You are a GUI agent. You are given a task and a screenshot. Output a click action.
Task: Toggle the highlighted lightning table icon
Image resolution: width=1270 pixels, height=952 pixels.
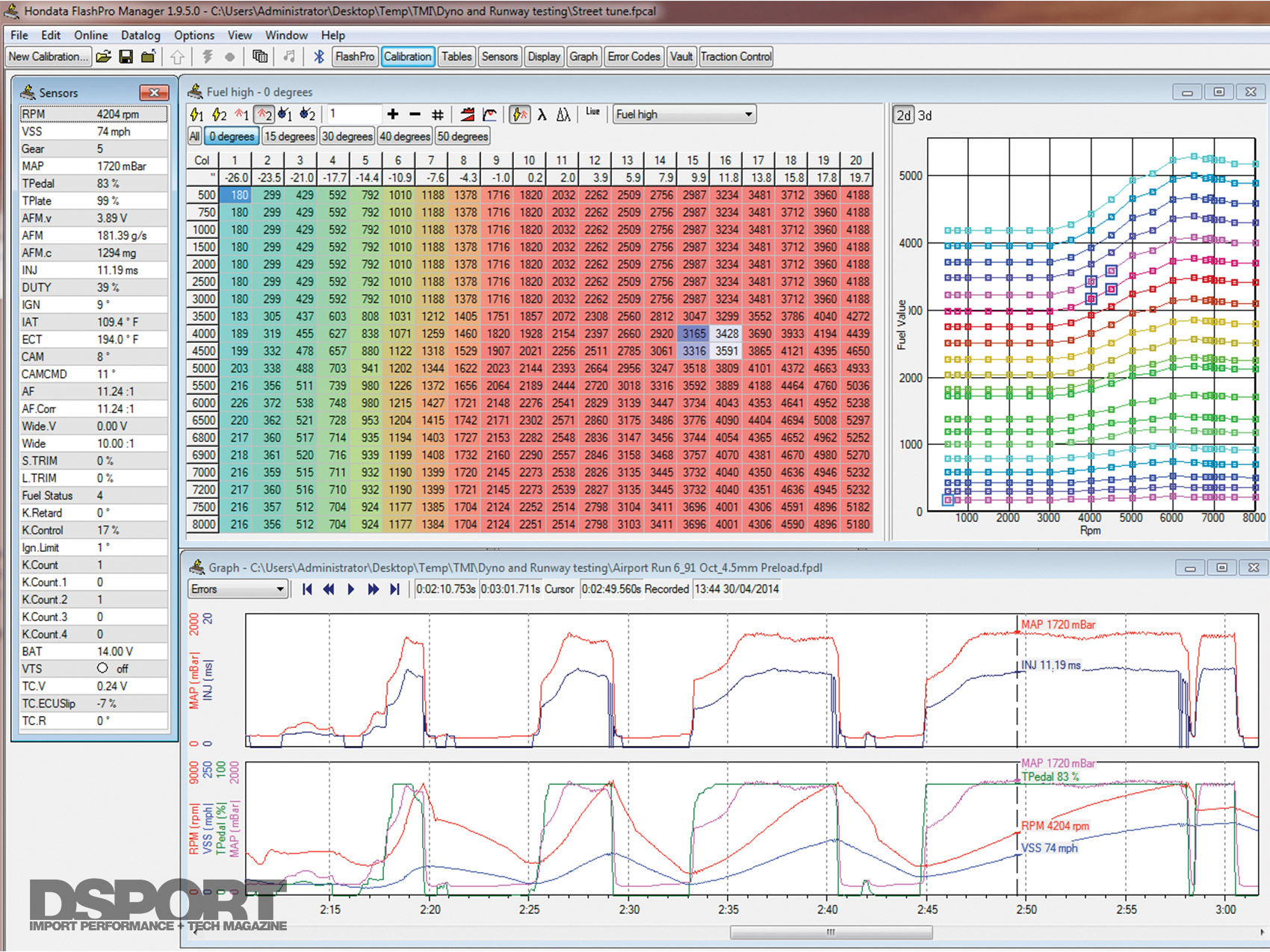coord(520,114)
